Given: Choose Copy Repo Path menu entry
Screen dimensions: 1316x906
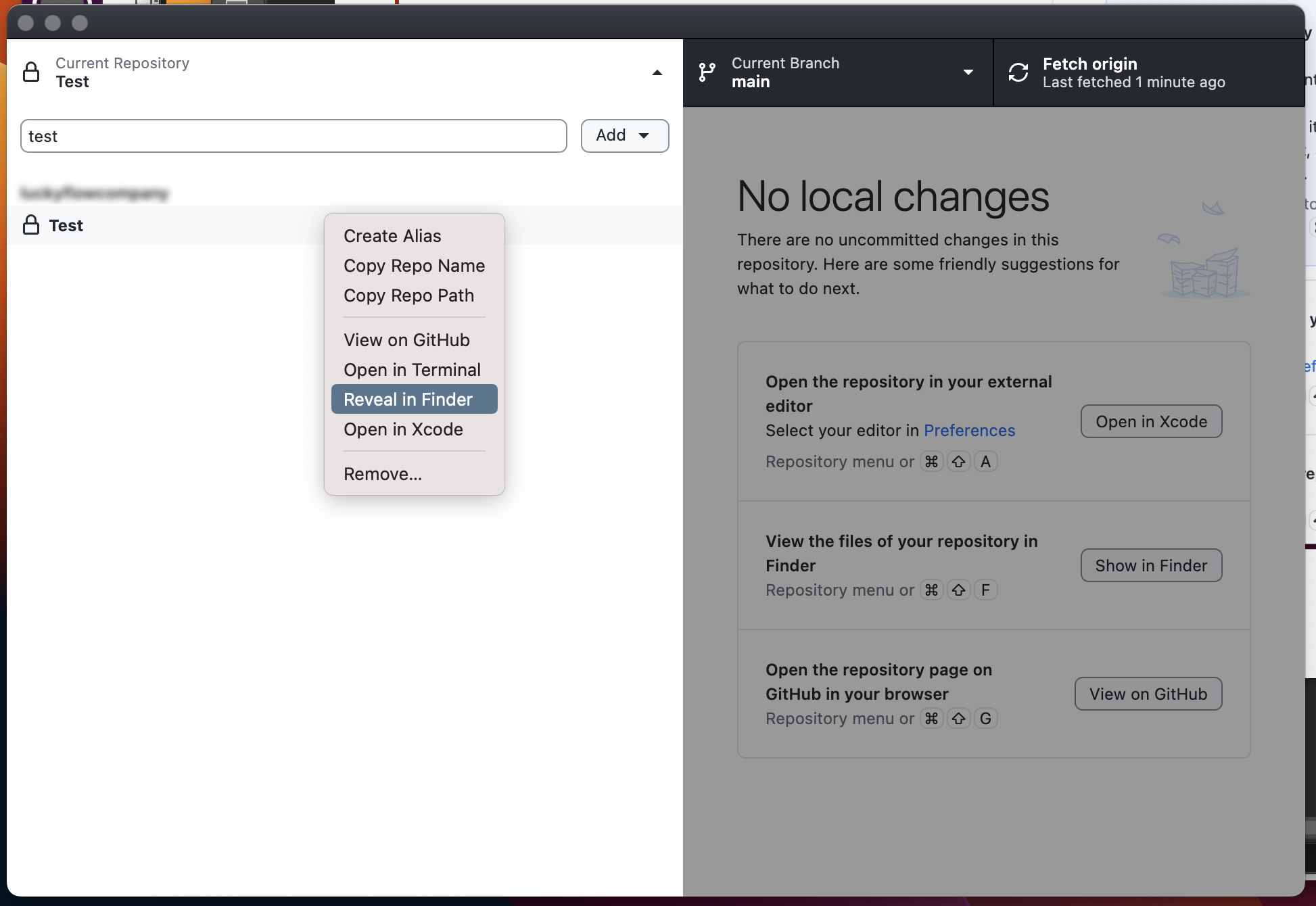Looking at the screenshot, I should [x=408, y=295].
